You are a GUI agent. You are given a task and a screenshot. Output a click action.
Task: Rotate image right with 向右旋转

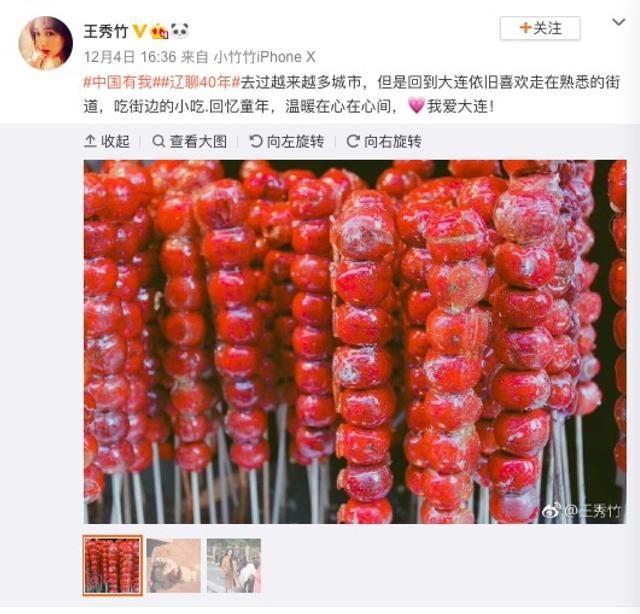[x=384, y=141]
